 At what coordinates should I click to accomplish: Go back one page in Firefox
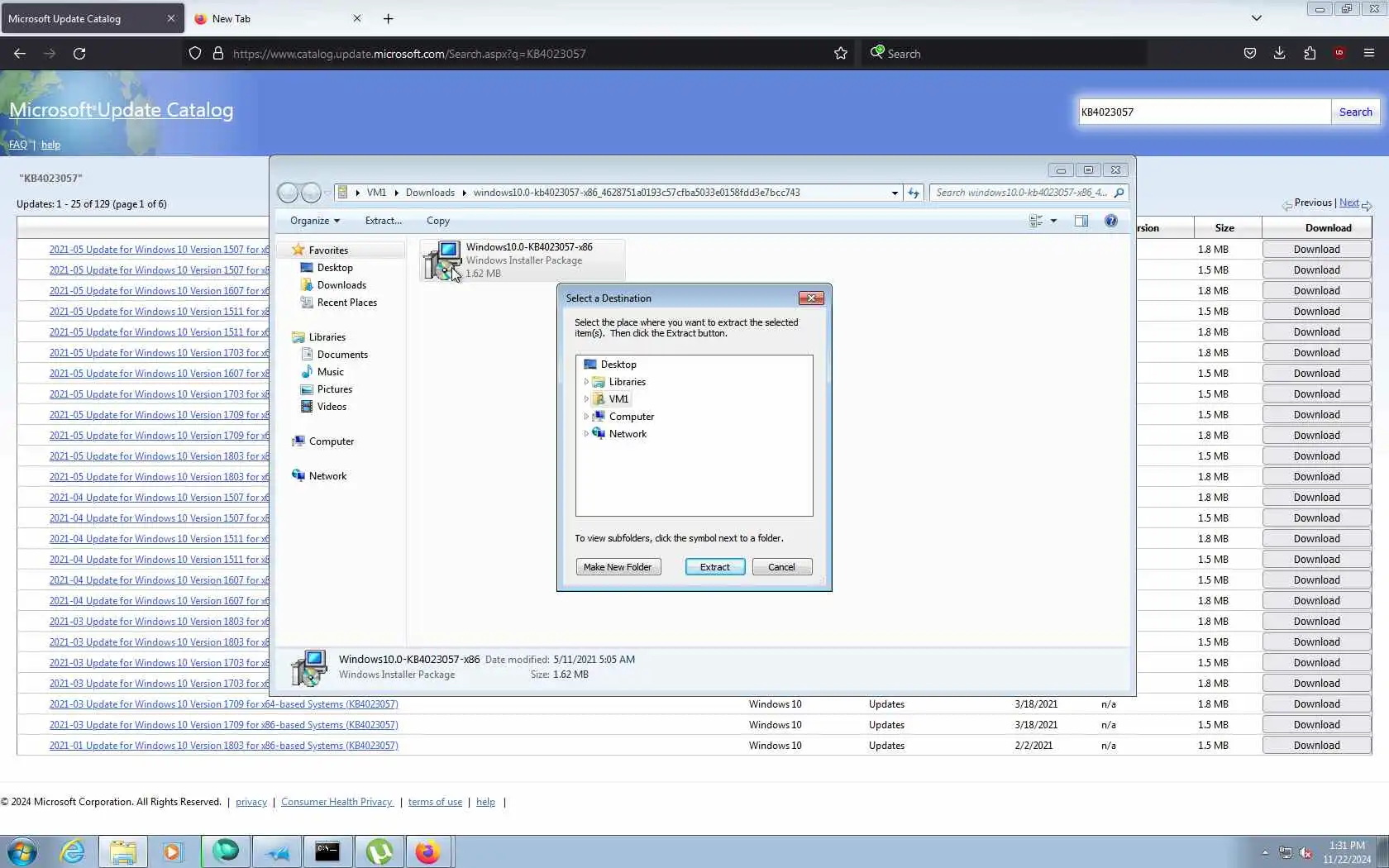pyautogui.click(x=20, y=54)
